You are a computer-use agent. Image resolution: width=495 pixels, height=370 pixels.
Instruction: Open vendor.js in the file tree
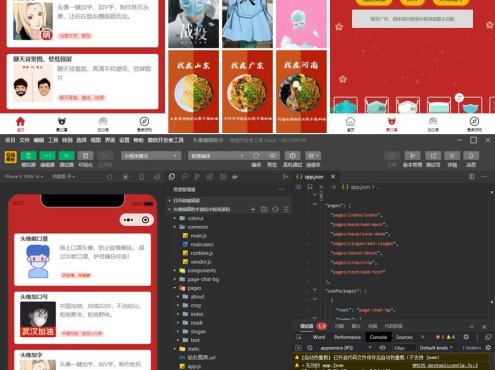pos(201,262)
